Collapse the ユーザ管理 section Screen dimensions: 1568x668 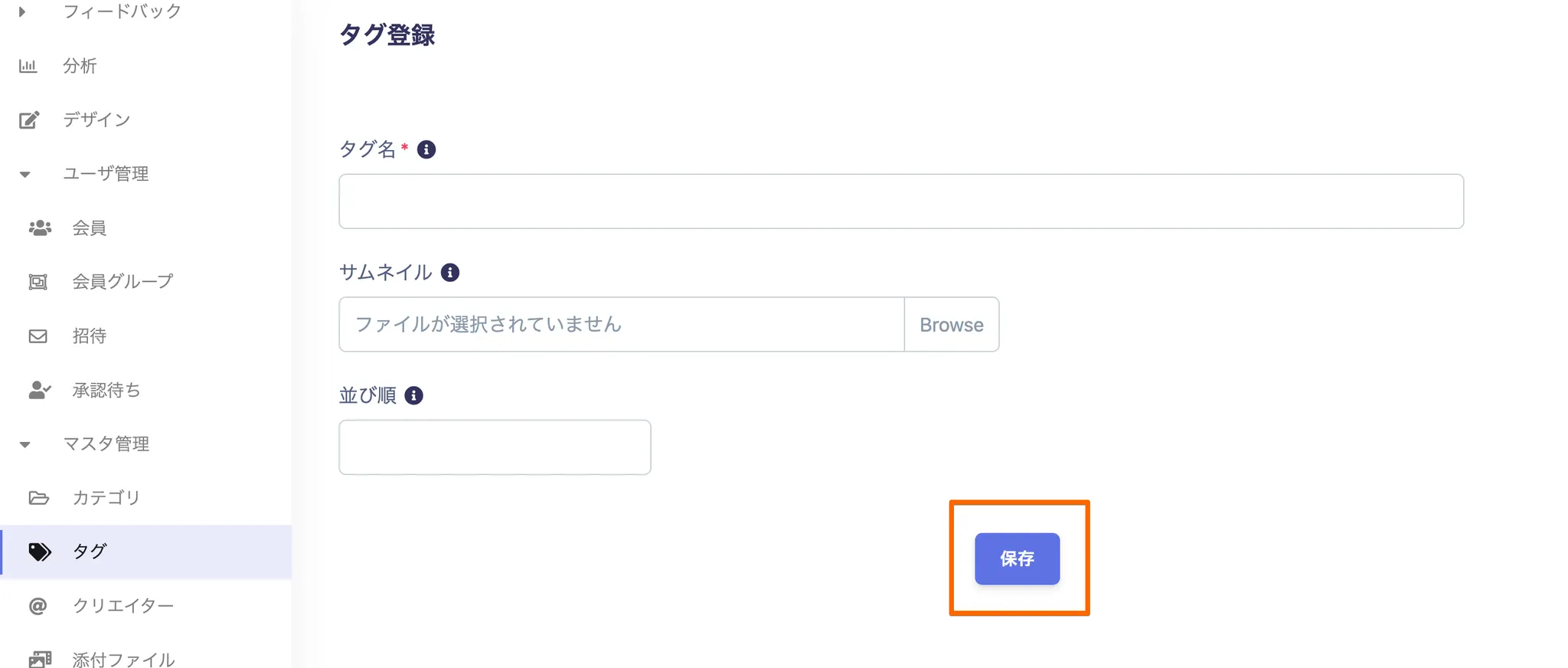pos(25,175)
